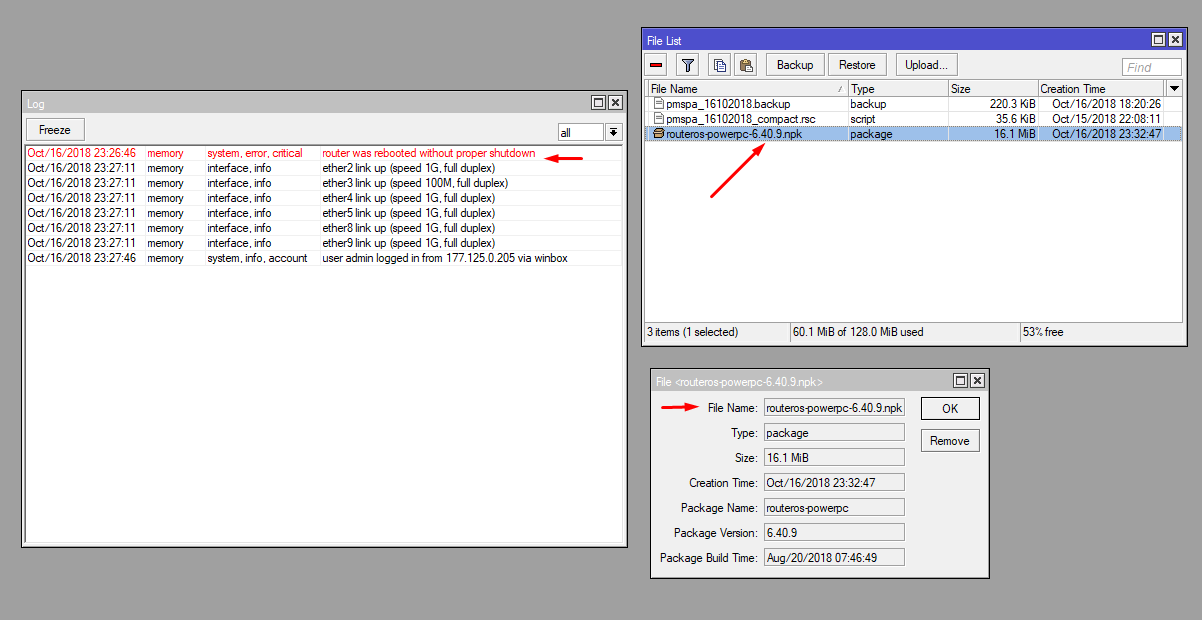Click the Backup button
The height and width of the screenshot is (620, 1202).
pyautogui.click(x=795, y=65)
